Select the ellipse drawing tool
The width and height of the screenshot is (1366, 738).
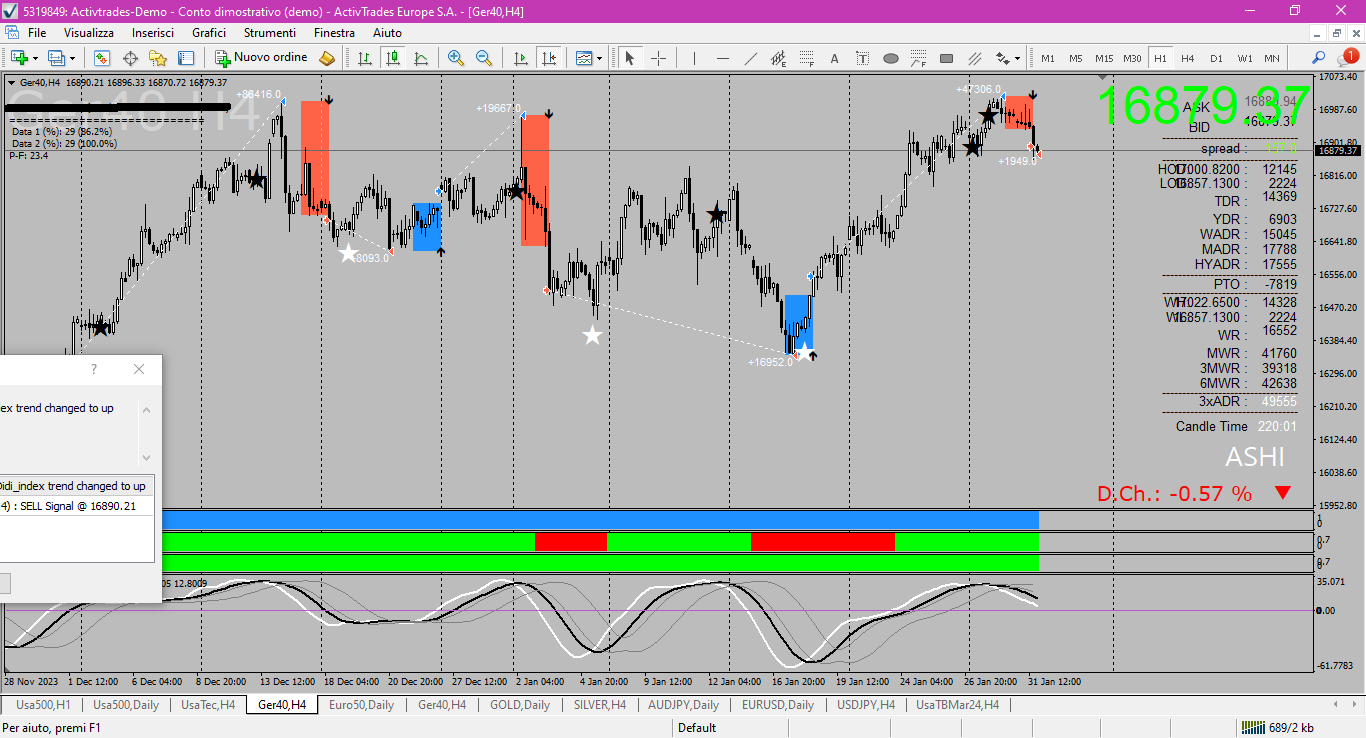tap(890, 58)
